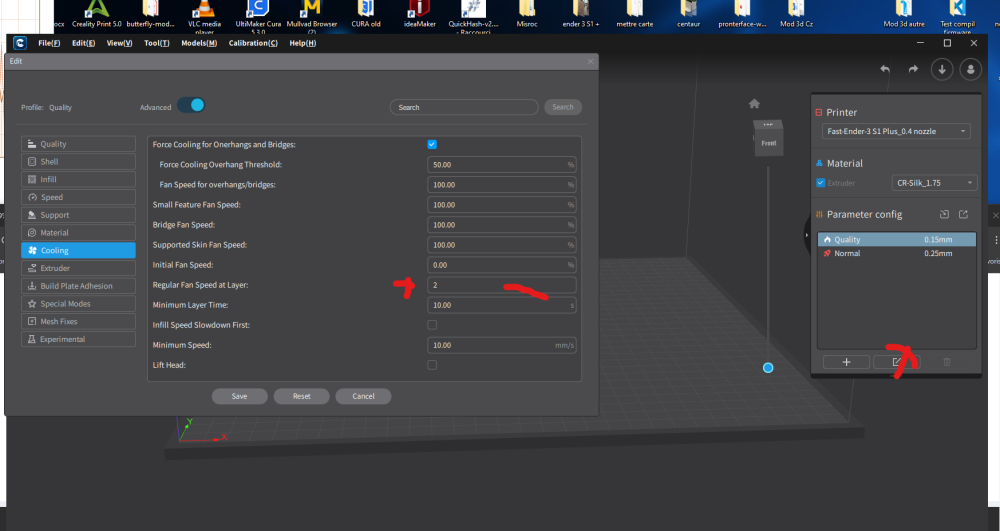Click the redo arrow icon
Screen dimensions: 1000x531
[913, 69]
